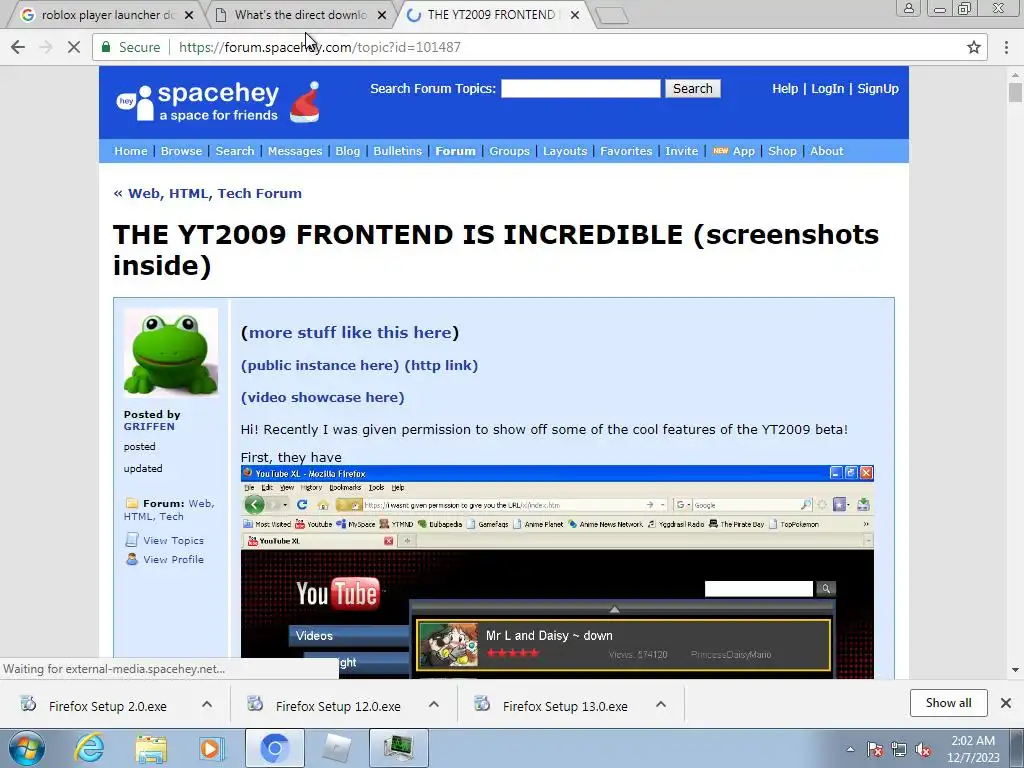Screen dimensions: 1024x768
Task: Open Groups in the spacehey nav
Action: [x=509, y=151]
